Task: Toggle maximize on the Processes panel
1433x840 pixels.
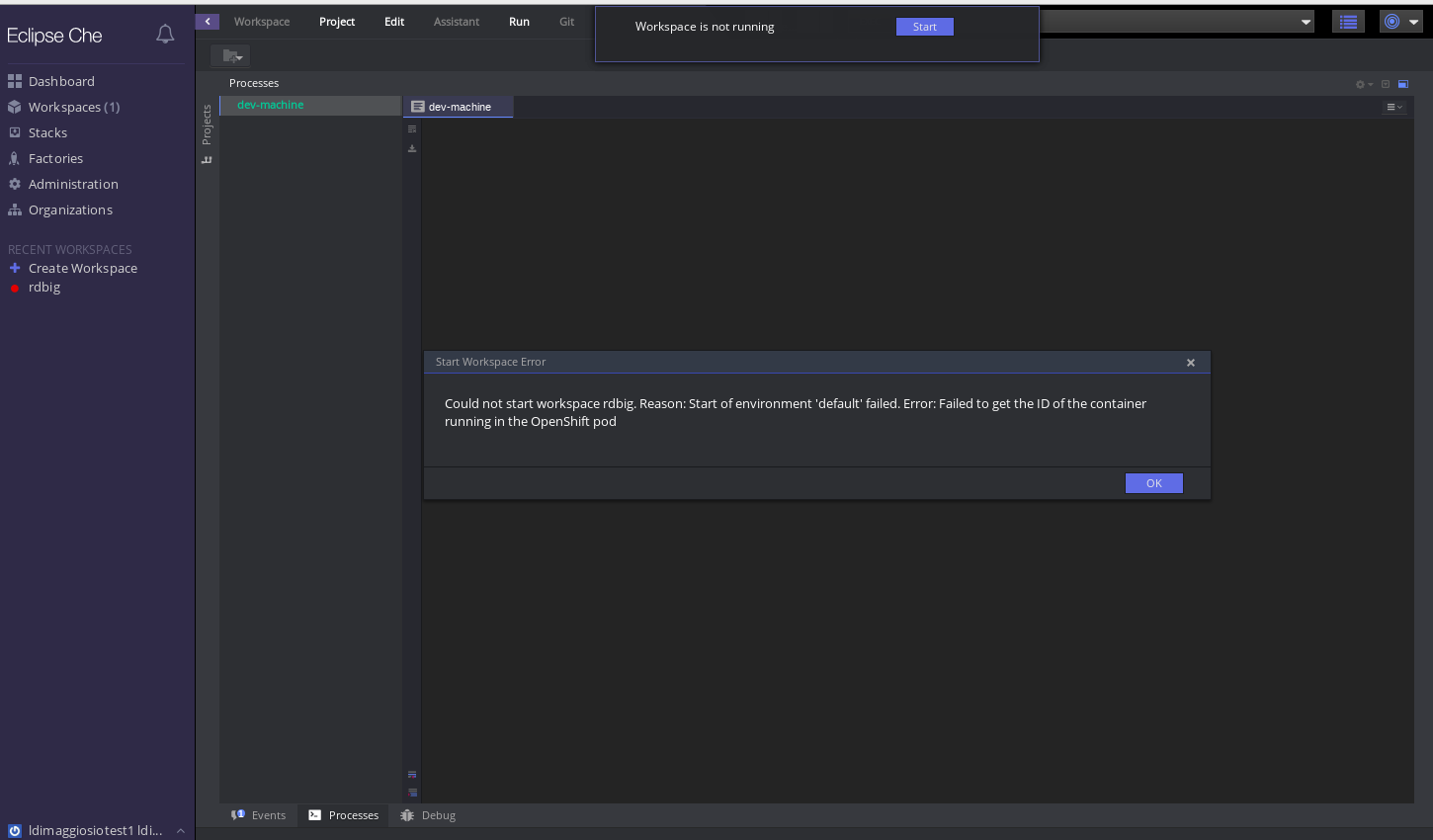Action: pyautogui.click(x=1402, y=84)
